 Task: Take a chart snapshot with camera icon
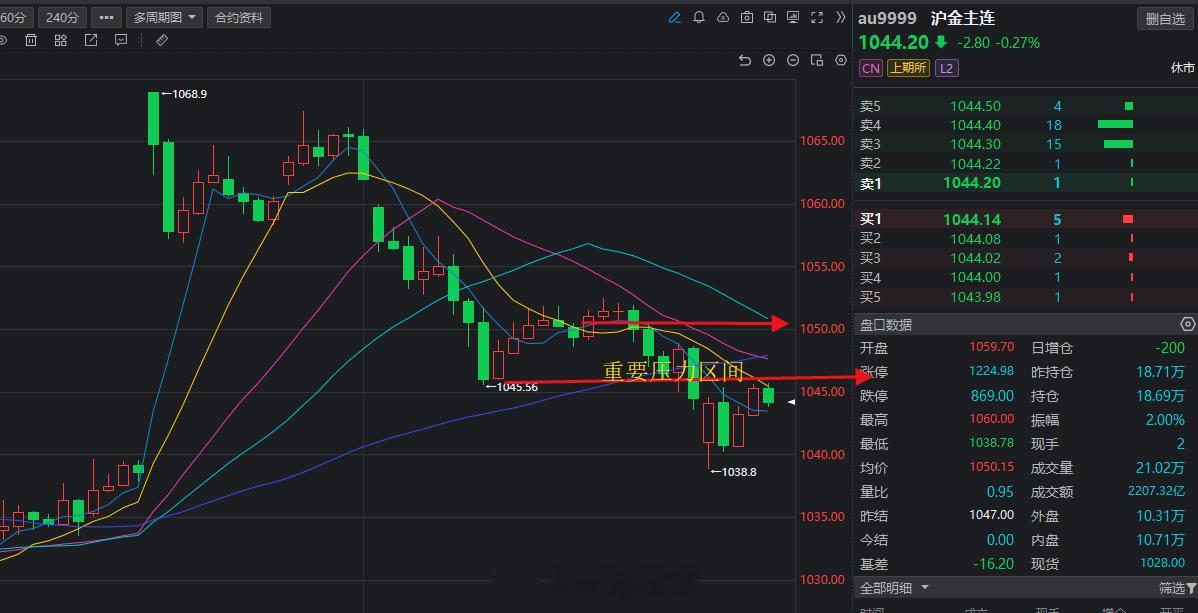click(x=747, y=18)
